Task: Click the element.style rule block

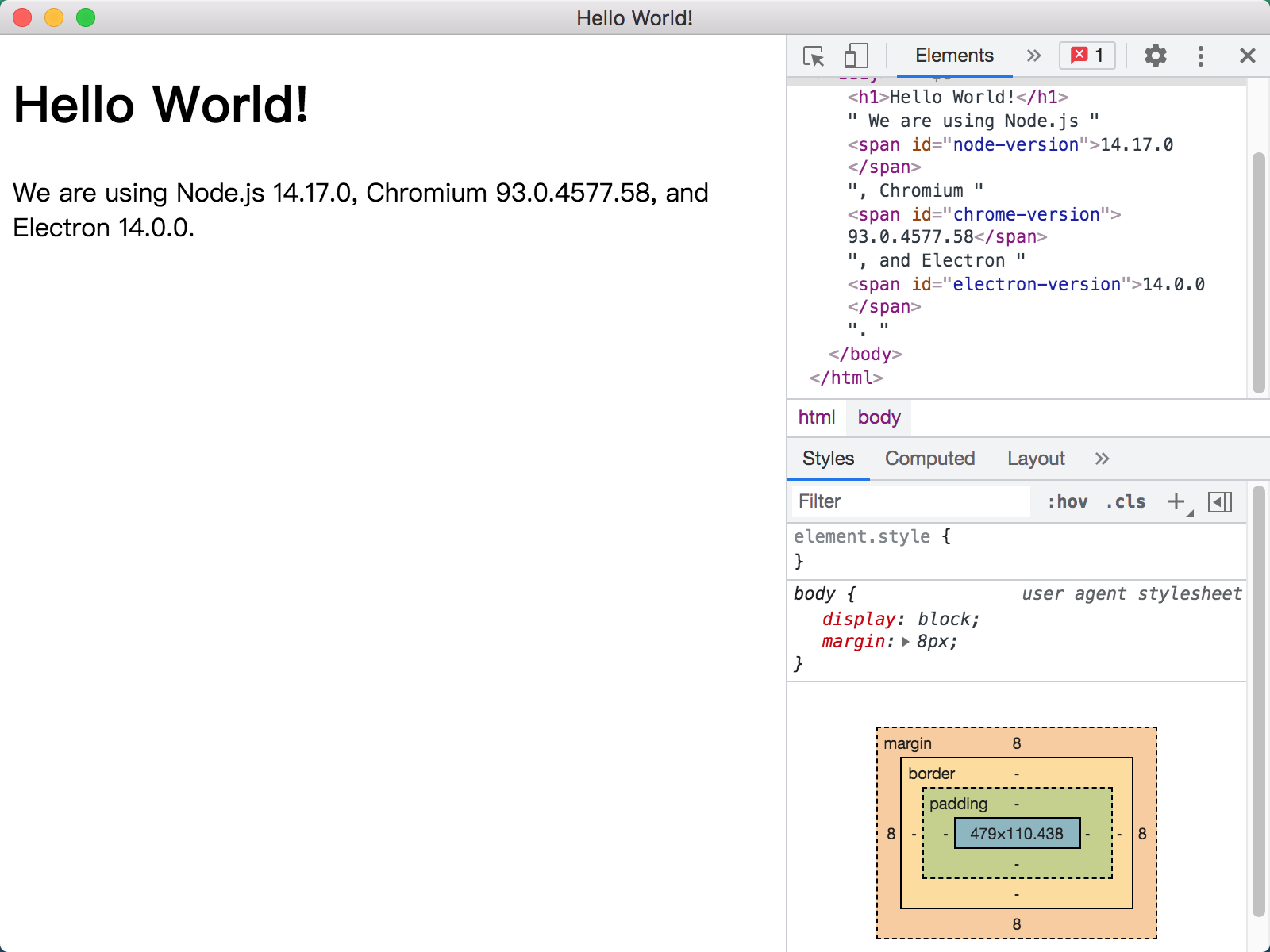Action: pyautogui.click(x=1017, y=549)
